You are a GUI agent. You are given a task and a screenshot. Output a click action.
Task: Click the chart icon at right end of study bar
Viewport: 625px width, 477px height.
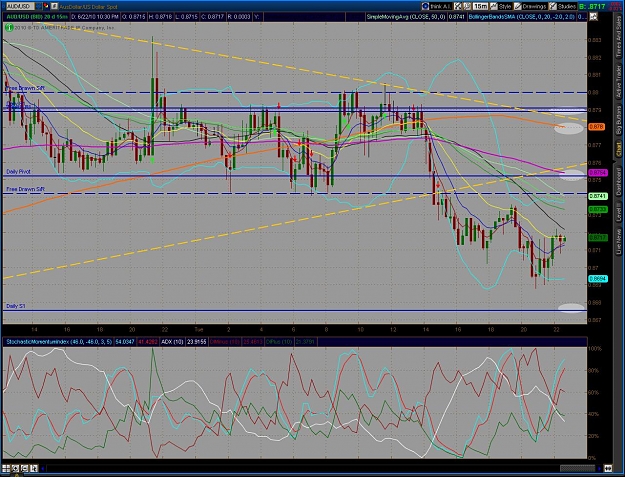(x=594, y=17)
